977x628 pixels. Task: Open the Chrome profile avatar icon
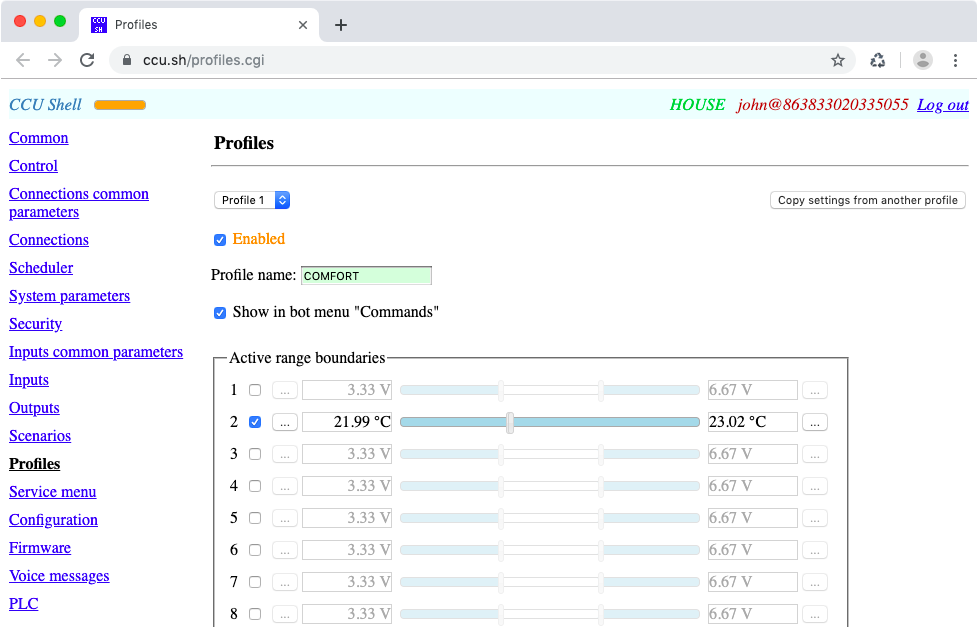[922, 60]
